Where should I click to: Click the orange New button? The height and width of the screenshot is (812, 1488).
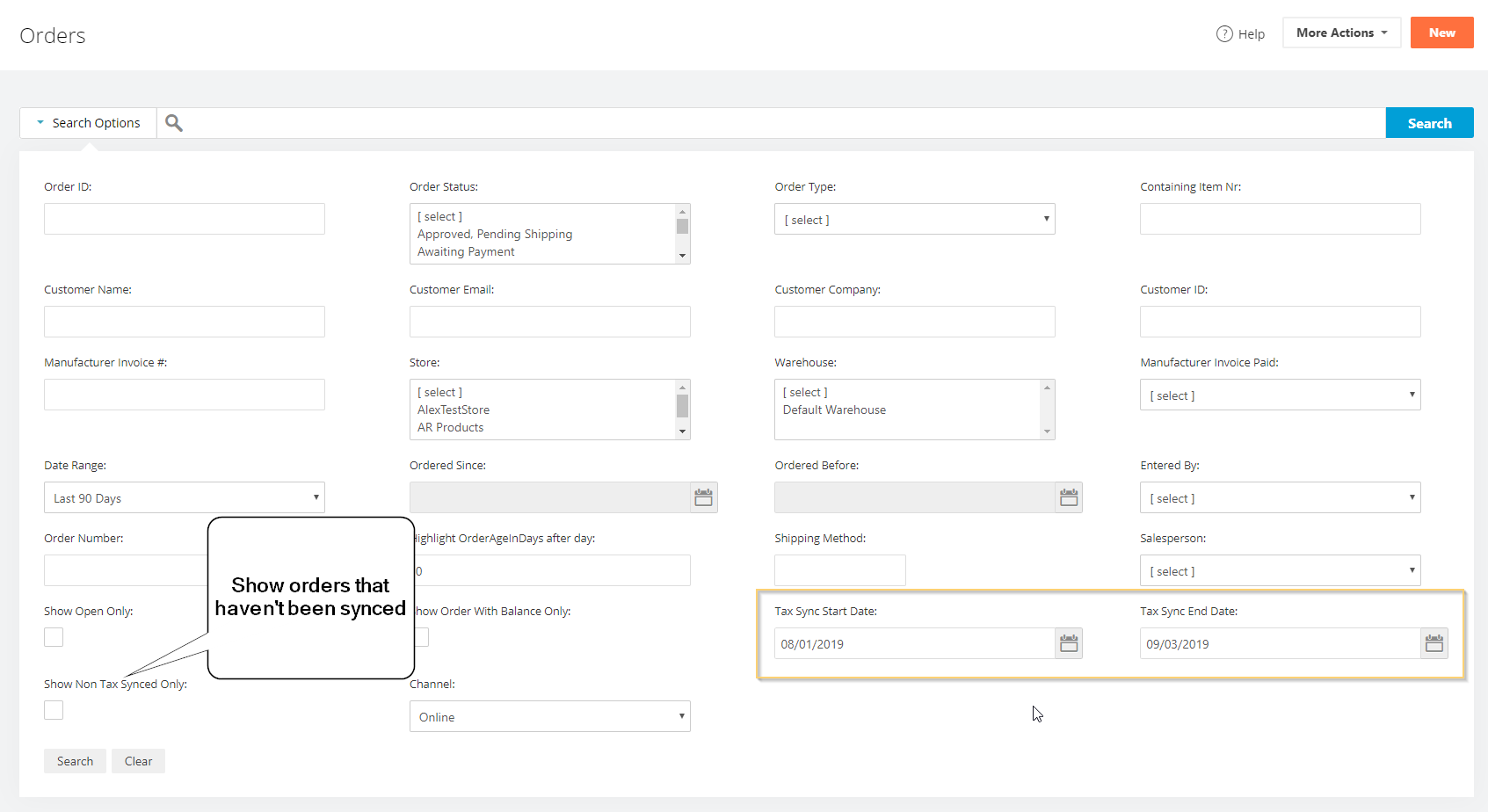click(x=1441, y=33)
